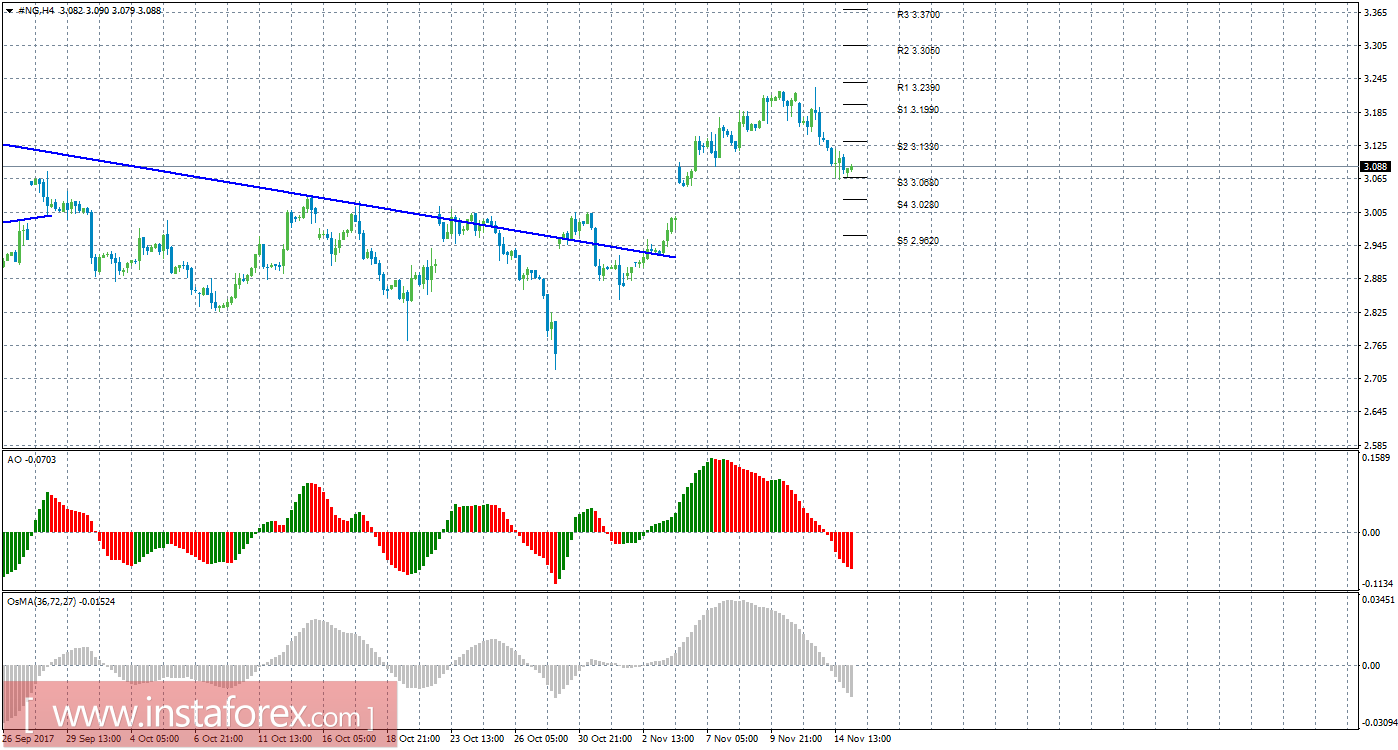Select the S2 support level label
The image size is (1398, 750).
[x=918, y=147]
